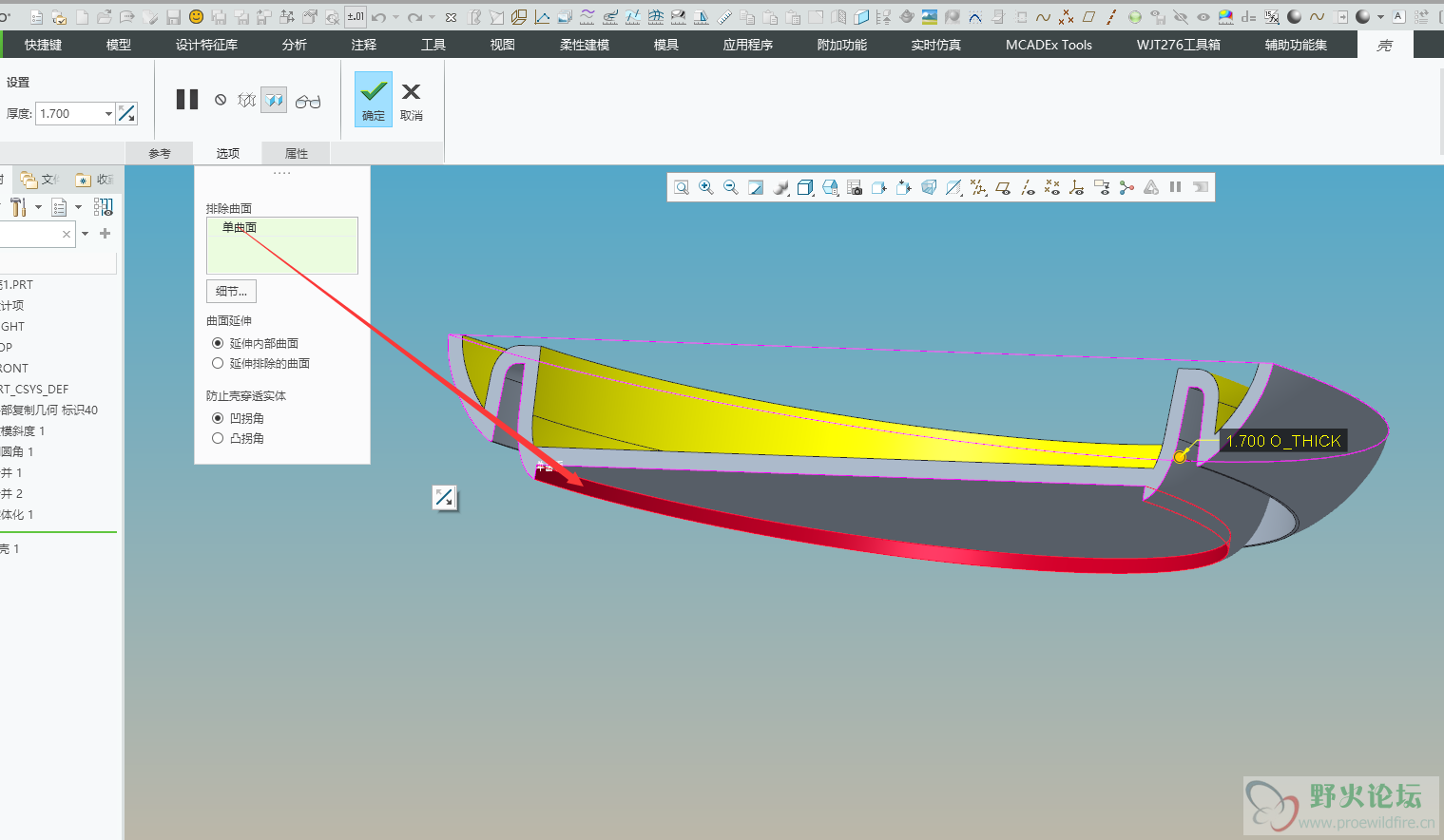Image resolution: width=1444 pixels, height=840 pixels.
Task: Open the undo history dropdown arrow
Action: (x=396, y=17)
